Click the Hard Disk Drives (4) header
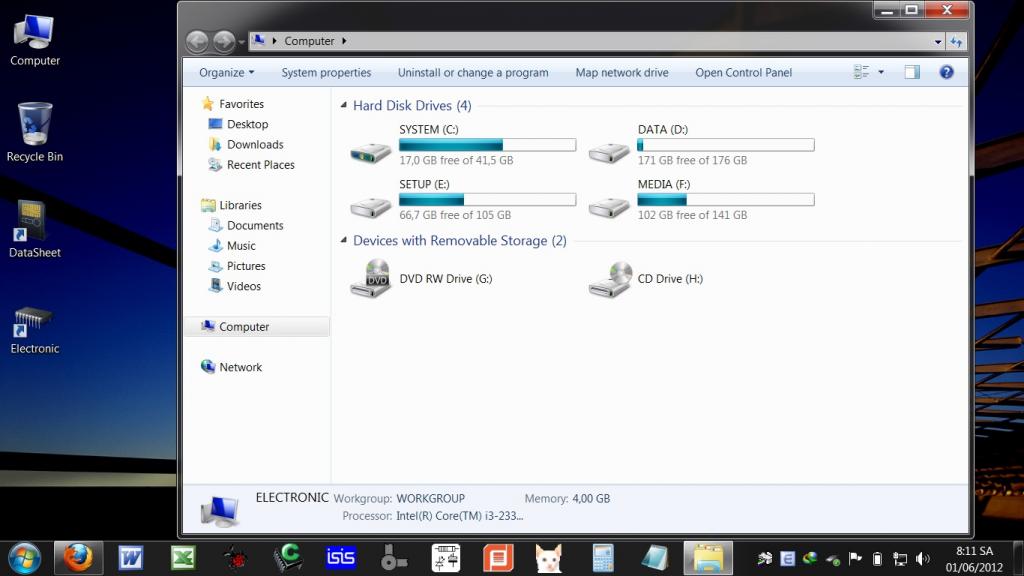This screenshot has width=1024, height=576. pyautogui.click(x=412, y=105)
